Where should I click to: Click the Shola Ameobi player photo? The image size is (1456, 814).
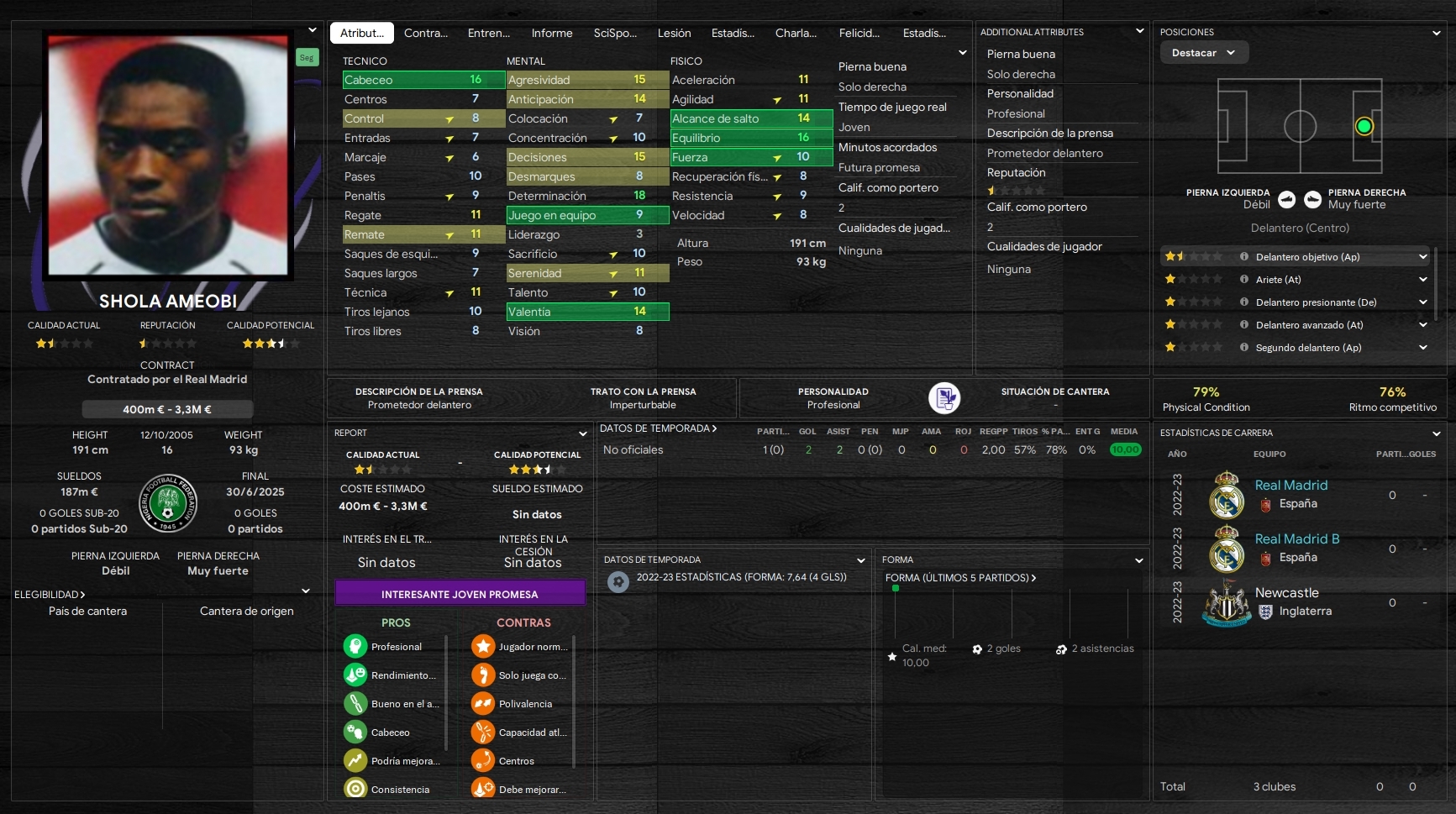pyautogui.click(x=168, y=155)
